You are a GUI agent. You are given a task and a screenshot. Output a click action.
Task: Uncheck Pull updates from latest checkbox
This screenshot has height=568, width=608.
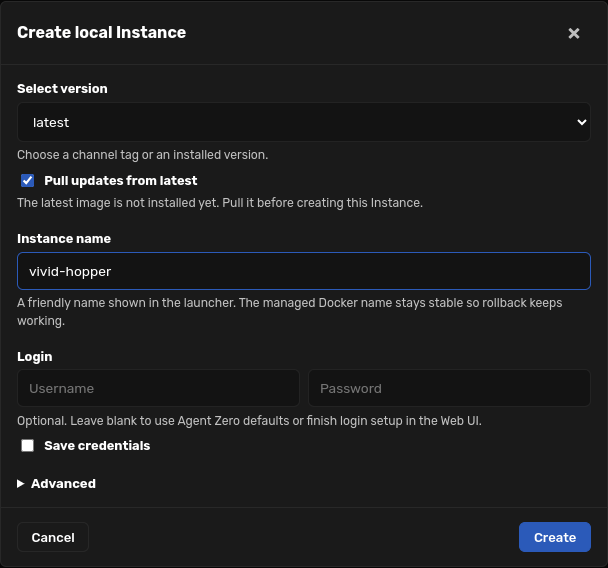(x=28, y=181)
